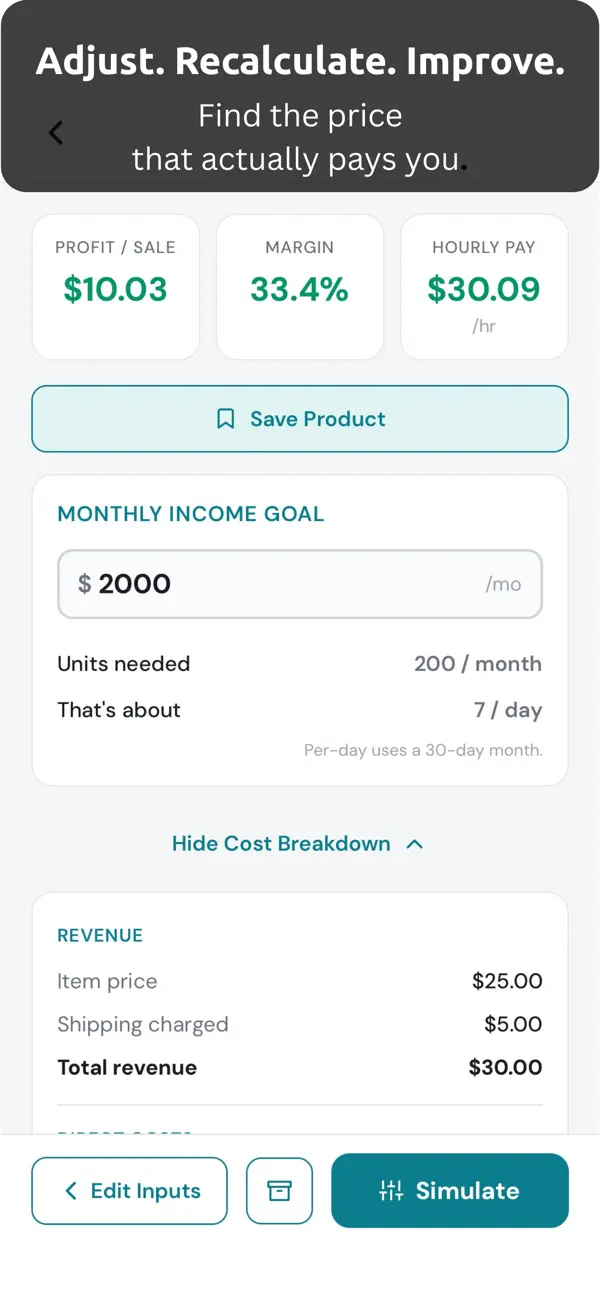
Task: Click the Units needed value 200 / month
Action: 477,664
